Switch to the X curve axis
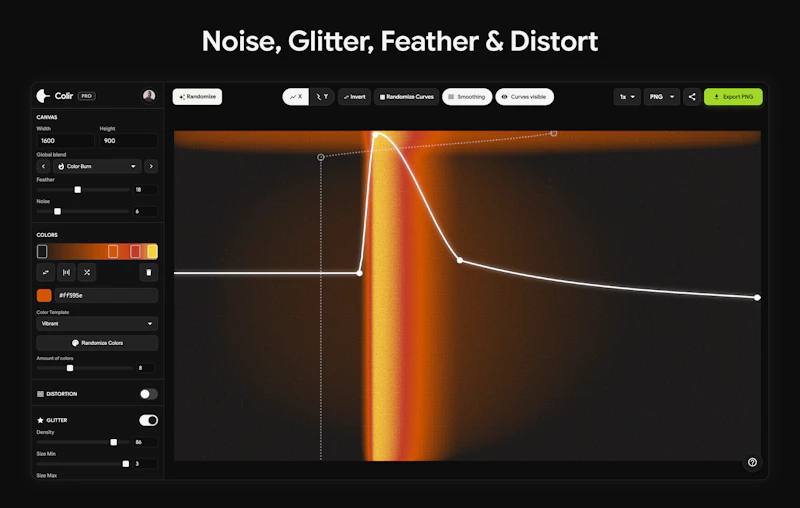The image size is (800, 508). pos(296,97)
